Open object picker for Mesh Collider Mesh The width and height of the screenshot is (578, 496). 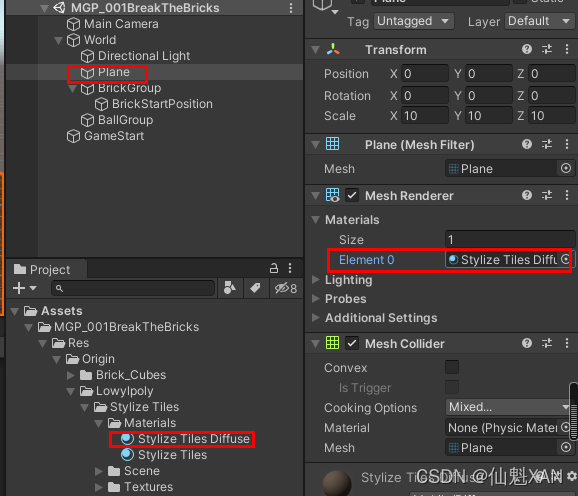(x=566, y=447)
